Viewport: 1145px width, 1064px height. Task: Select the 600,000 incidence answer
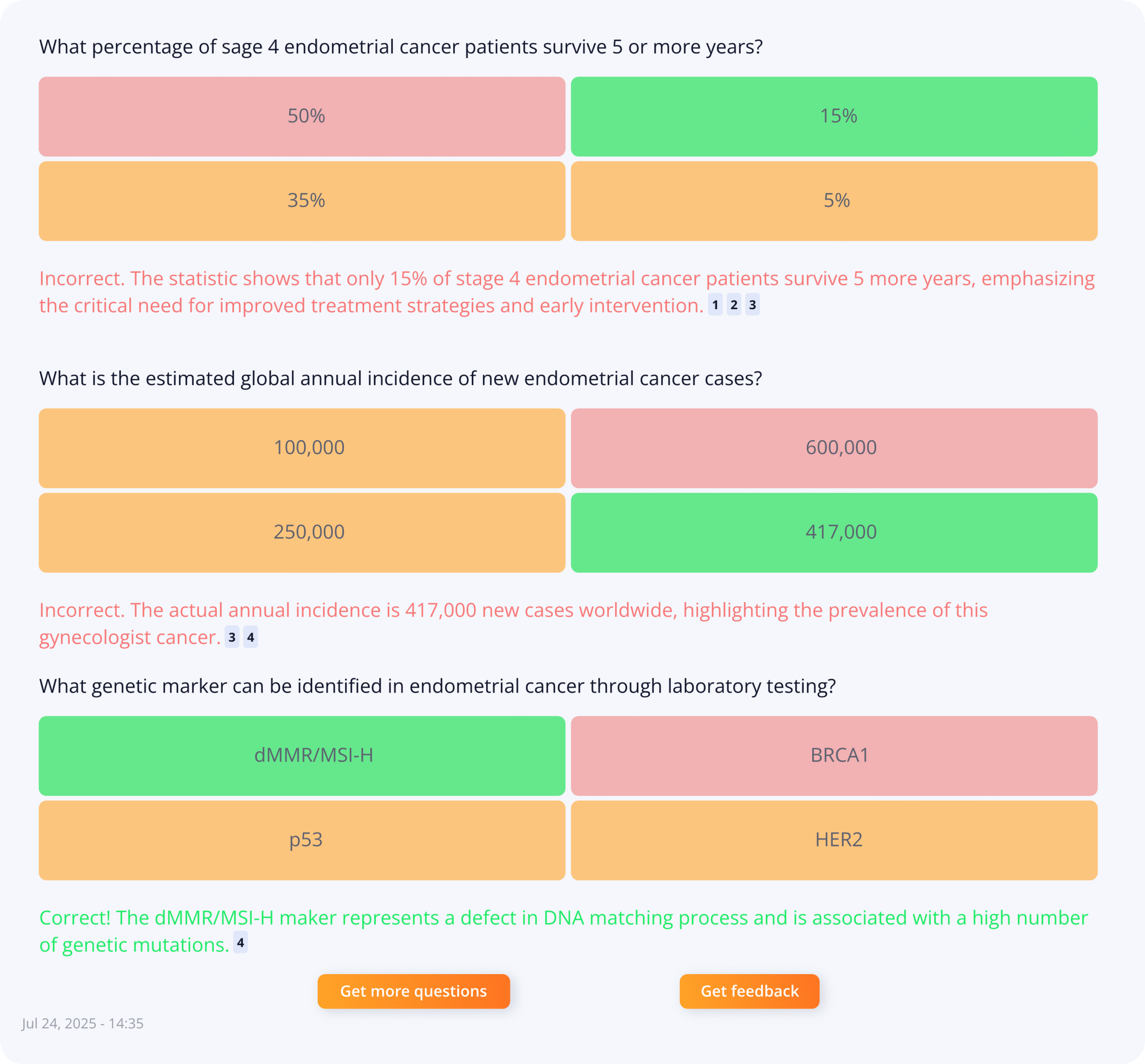834,448
